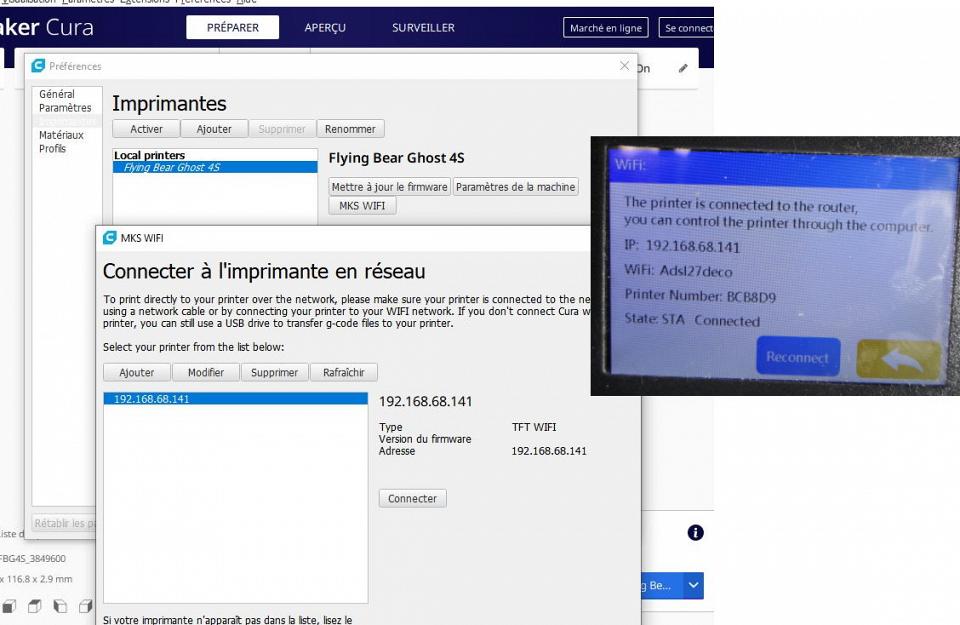This screenshot has width=960, height=625.
Task: Switch to top view cube icon
Action: pos(35,606)
